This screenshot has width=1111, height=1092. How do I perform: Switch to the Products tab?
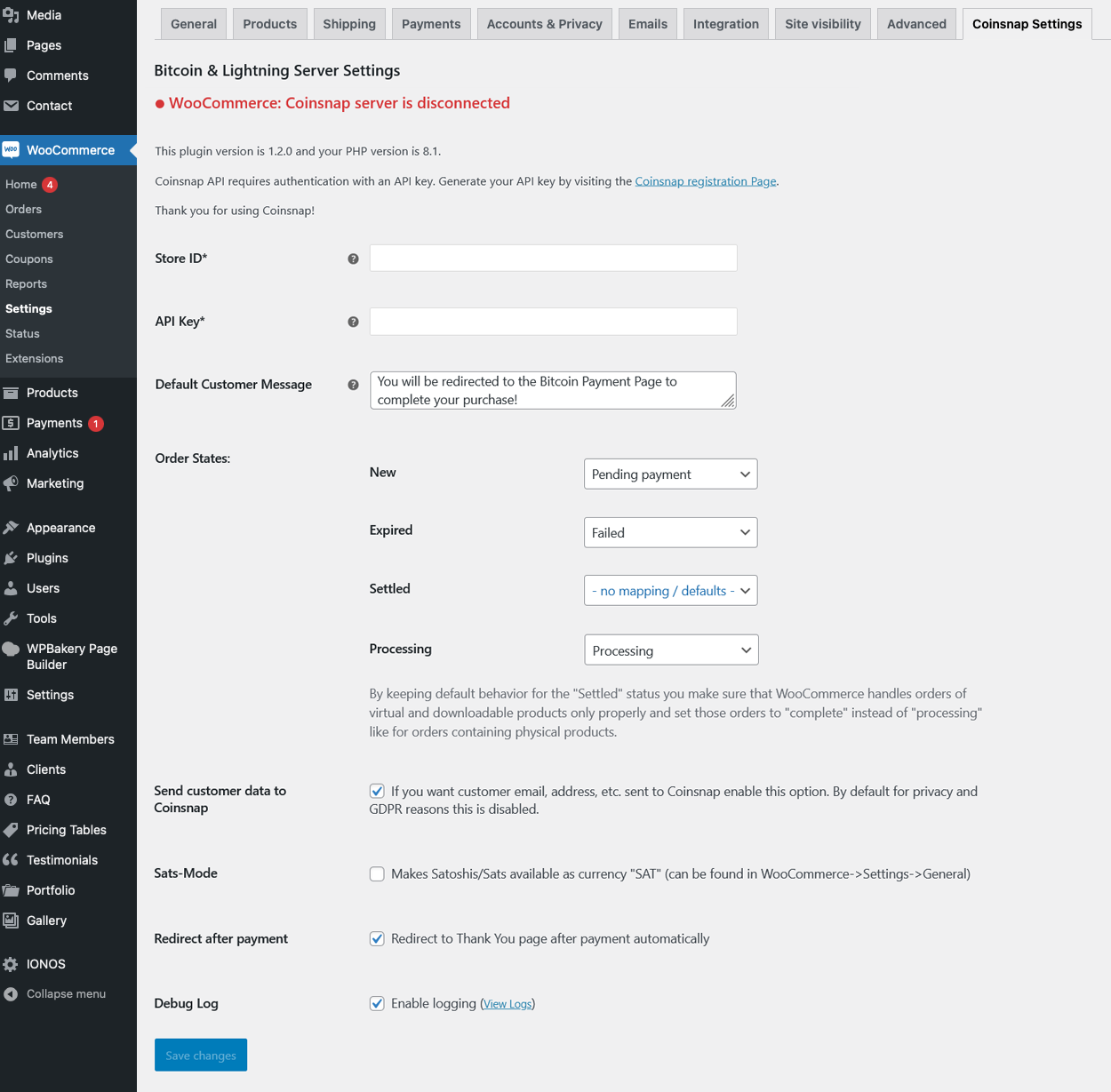pyautogui.click(x=270, y=24)
